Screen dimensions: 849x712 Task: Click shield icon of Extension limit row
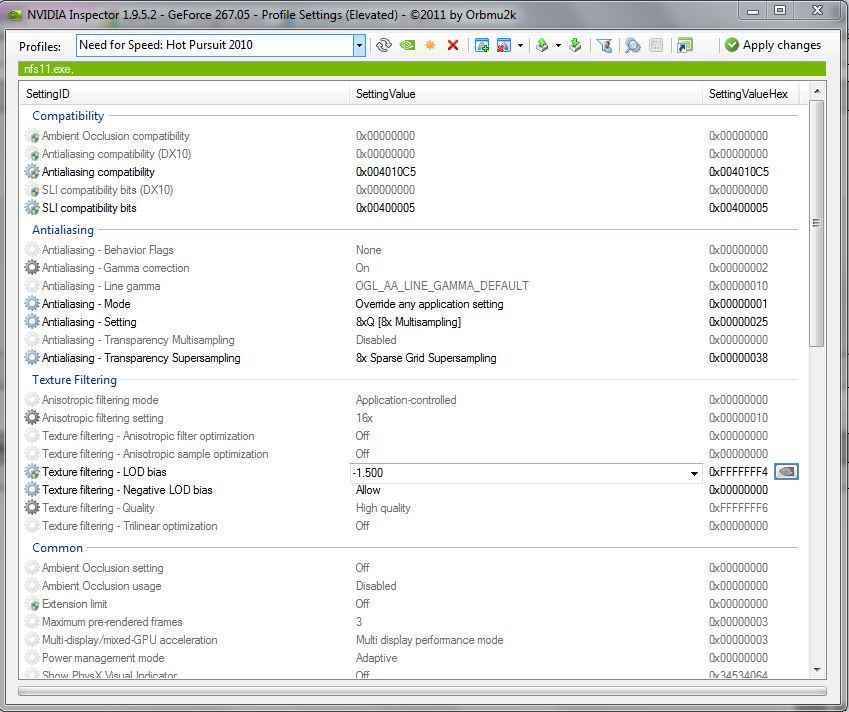(x=34, y=604)
